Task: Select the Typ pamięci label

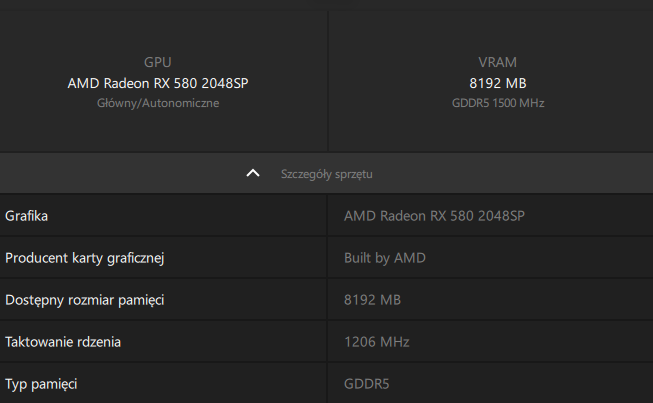Action: point(41,384)
